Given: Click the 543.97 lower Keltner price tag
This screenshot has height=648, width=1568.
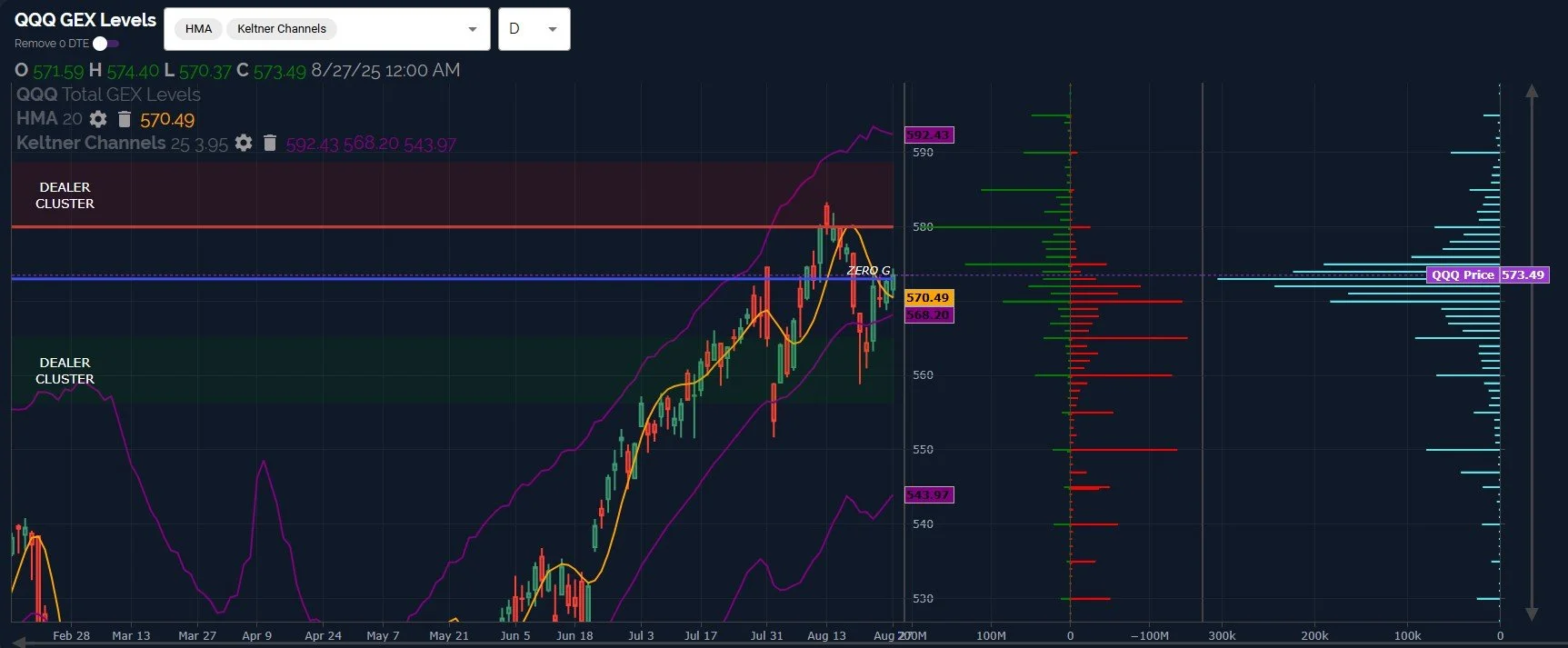Looking at the screenshot, I should pyautogui.click(x=928, y=494).
